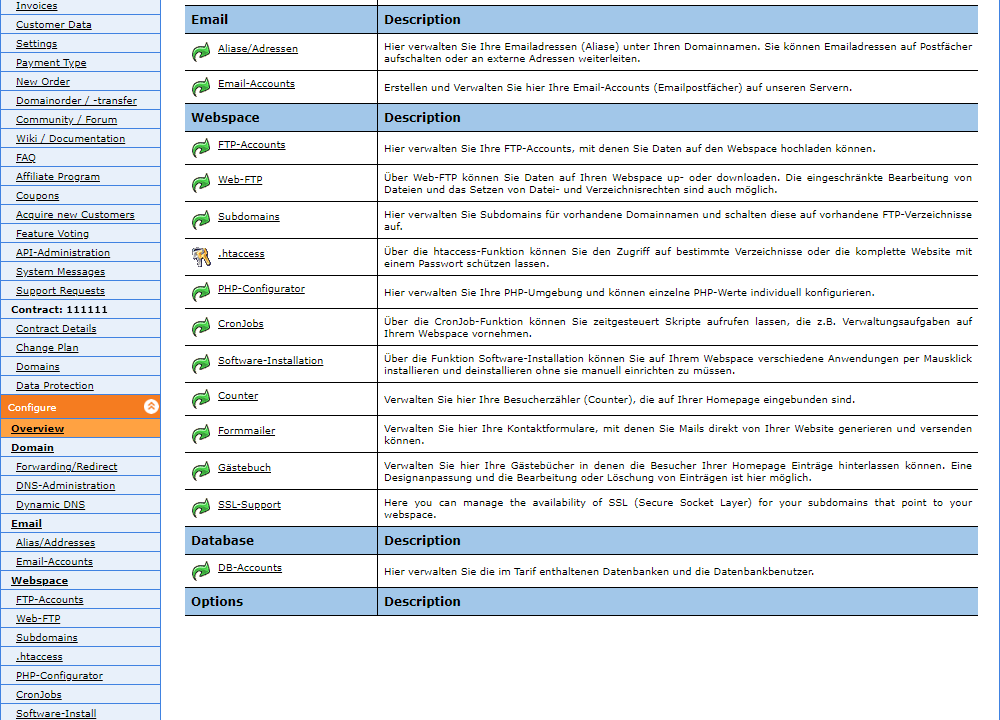1000x720 pixels.
Task: Open Affiliate Program in the sidebar
Action: click(58, 177)
